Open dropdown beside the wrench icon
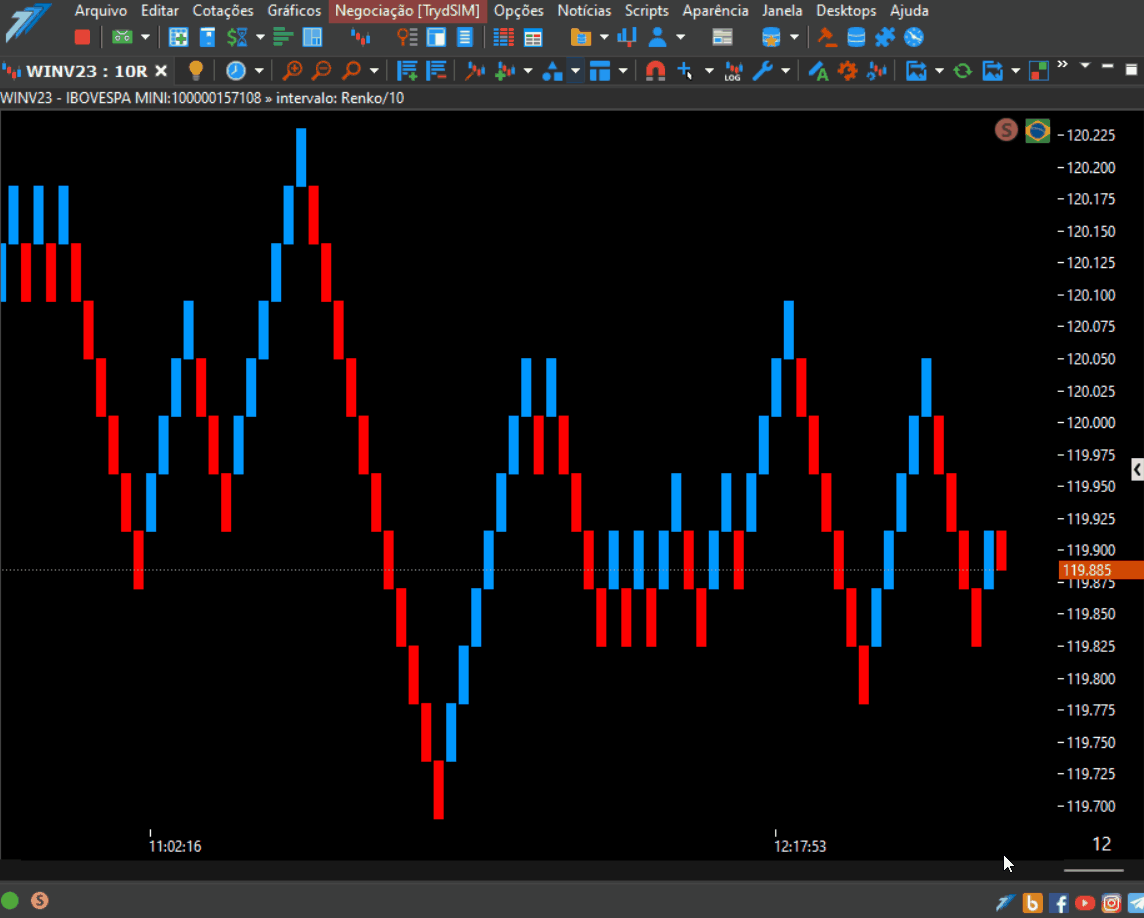This screenshot has width=1144, height=918. point(785,71)
